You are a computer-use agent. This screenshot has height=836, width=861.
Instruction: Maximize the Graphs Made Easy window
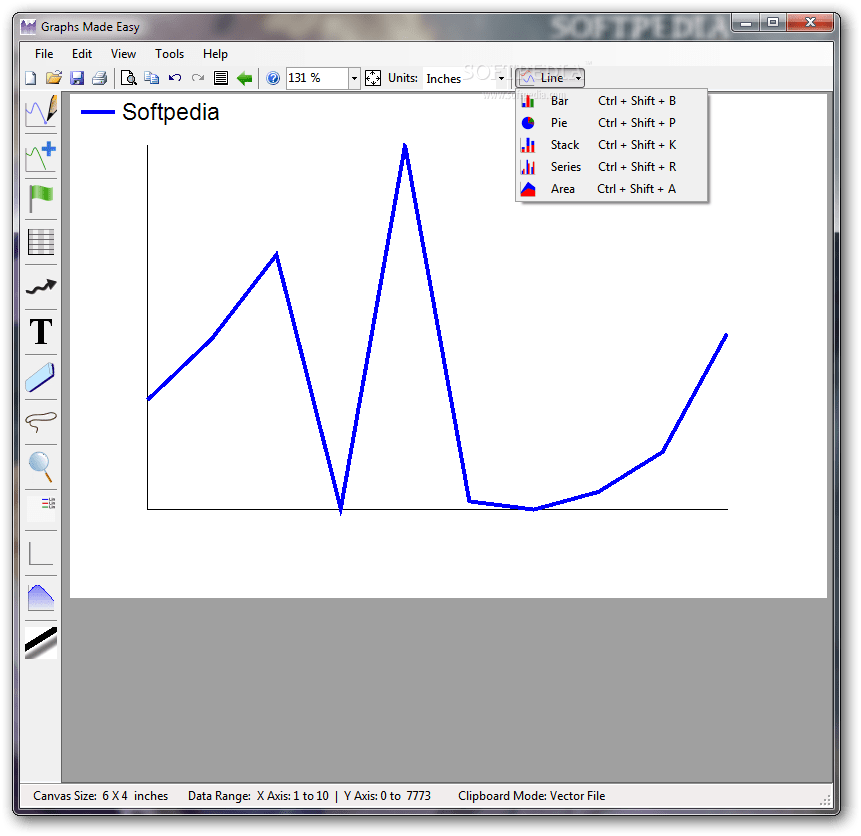(x=773, y=23)
